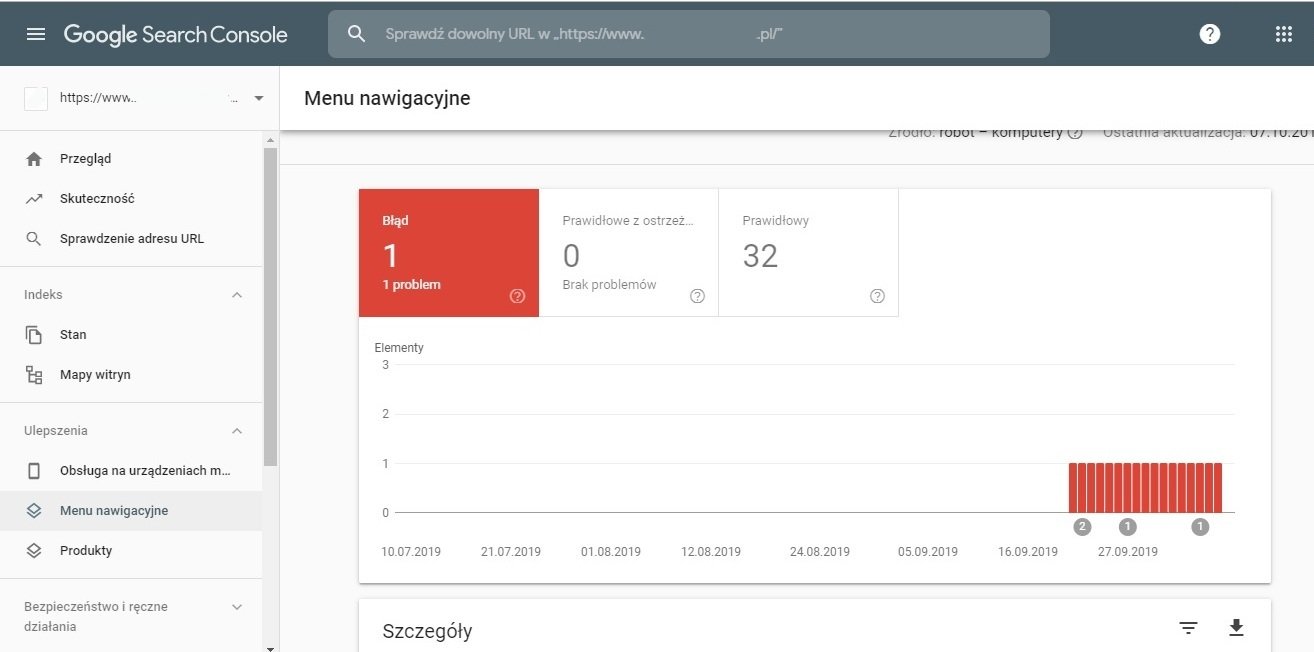Toggle the Prawidłowy status card
Screen dimensions: 1314x652
(809, 253)
